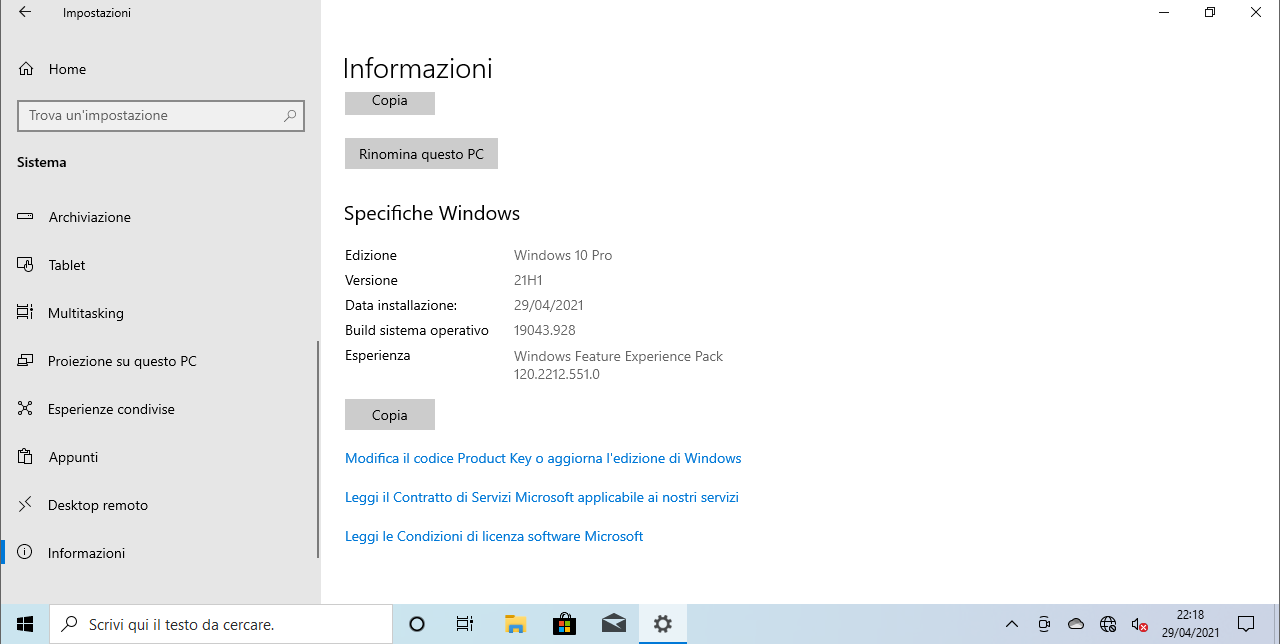This screenshot has width=1280, height=644.
Task: Open Contratto di Servizi Microsoft link
Action: (542, 497)
